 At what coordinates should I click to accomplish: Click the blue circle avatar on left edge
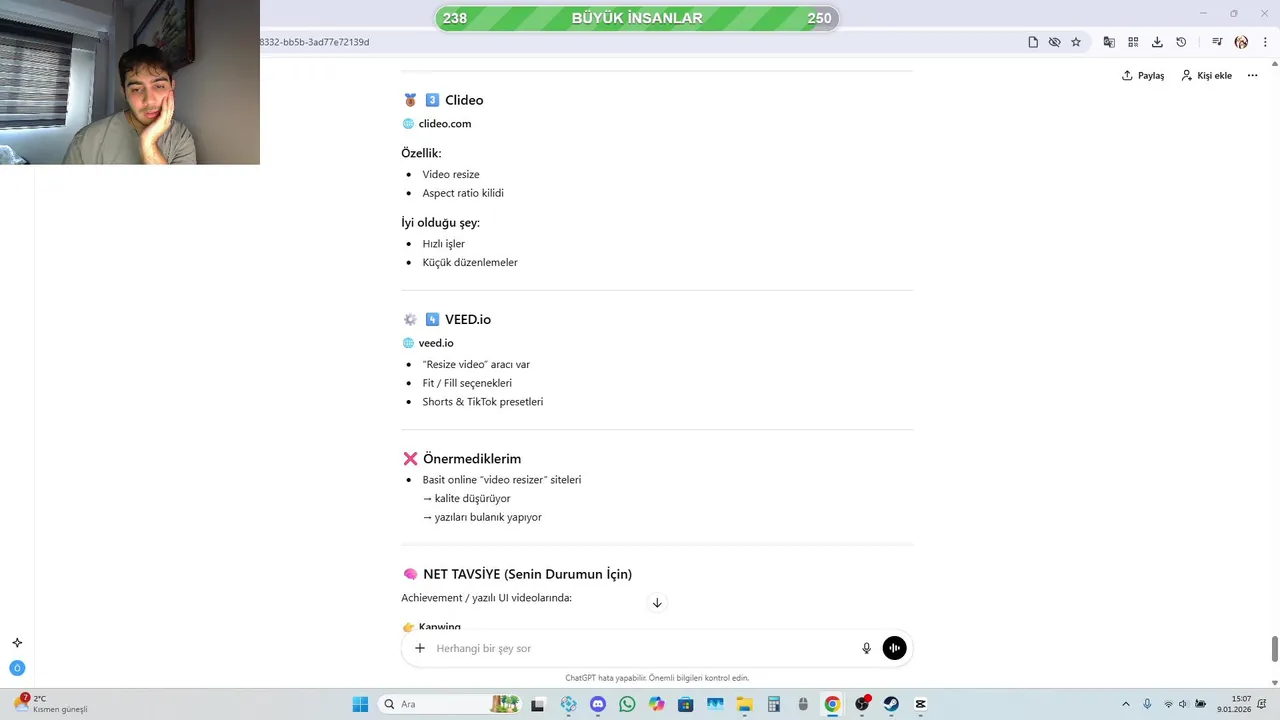17,668
